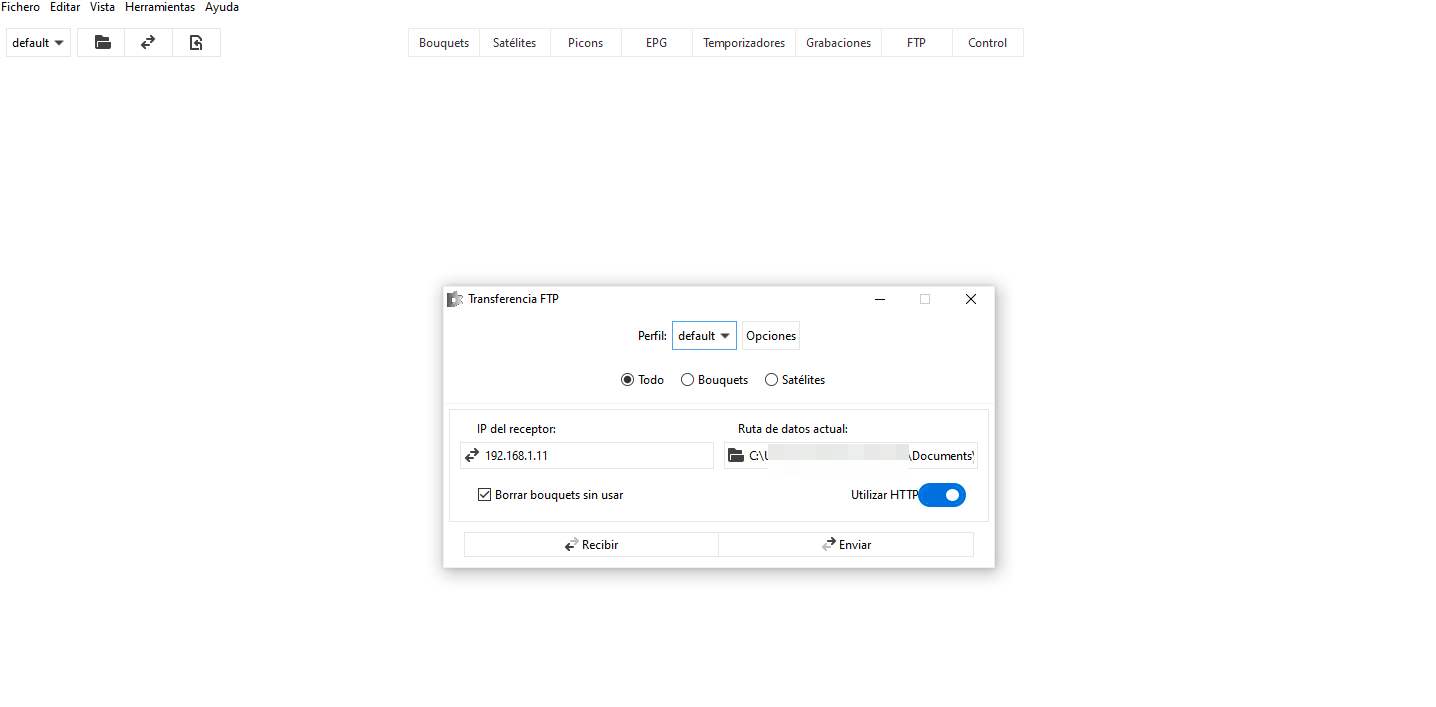Select the Bouquets radio option
The image size is (1436, 707).
[x=687, y=380]
